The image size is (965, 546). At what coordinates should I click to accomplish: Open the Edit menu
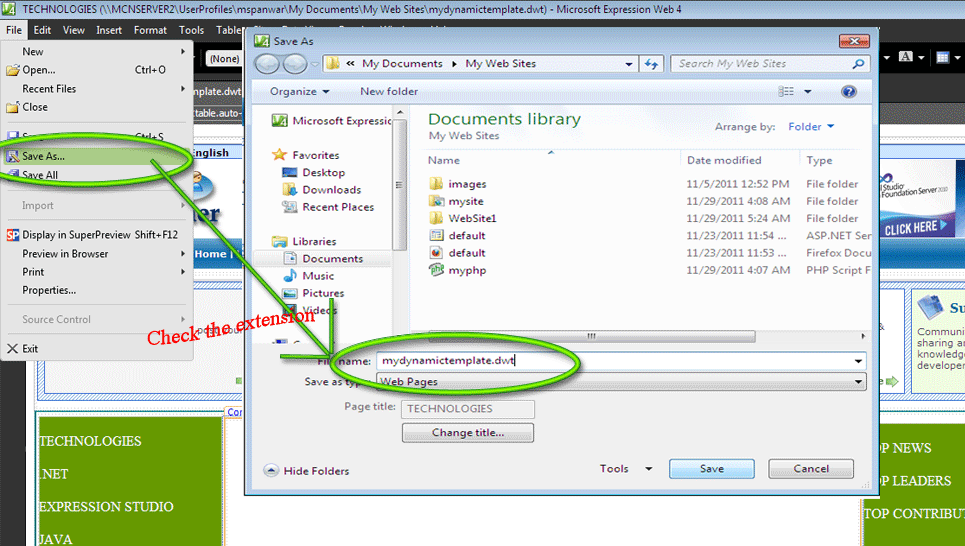[42, 30]
